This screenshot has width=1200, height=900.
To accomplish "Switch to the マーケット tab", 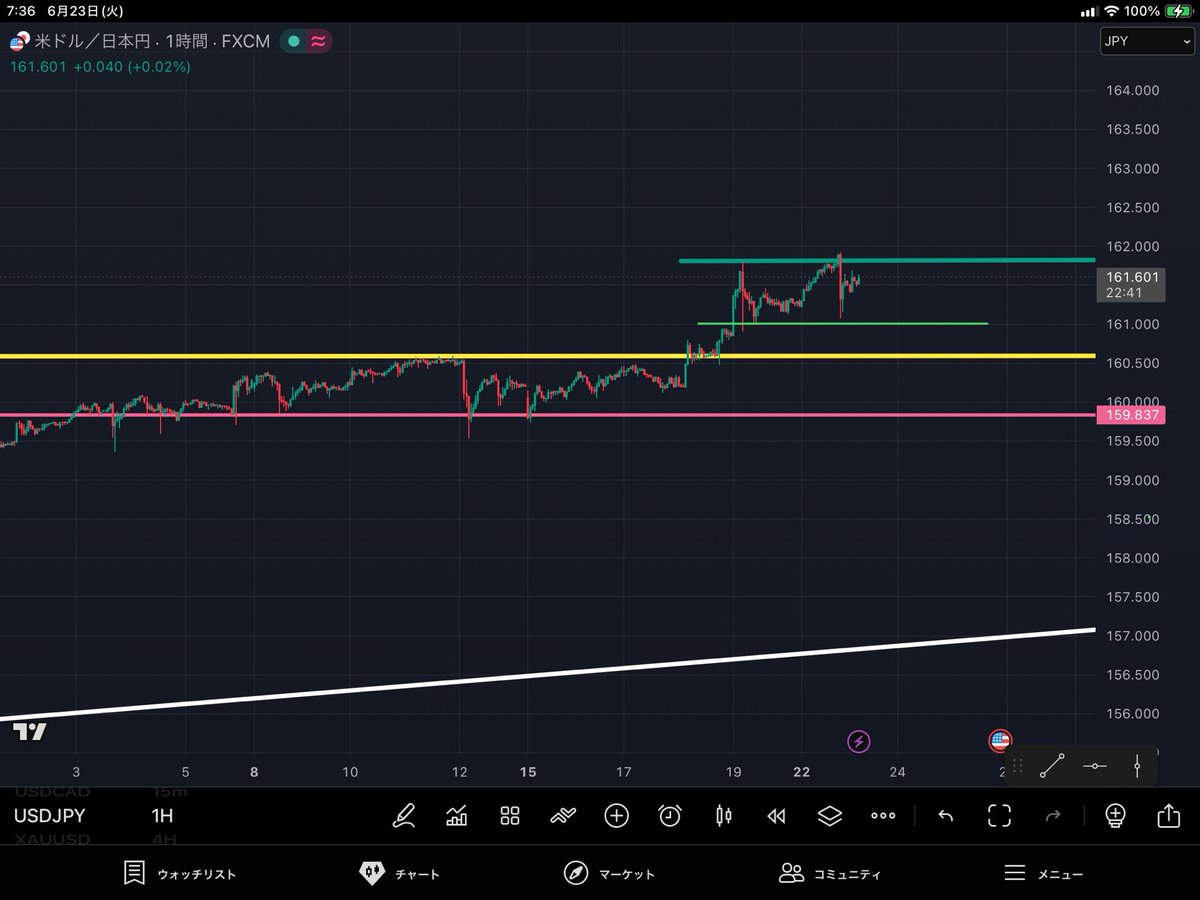I will (x=609, y=873).
